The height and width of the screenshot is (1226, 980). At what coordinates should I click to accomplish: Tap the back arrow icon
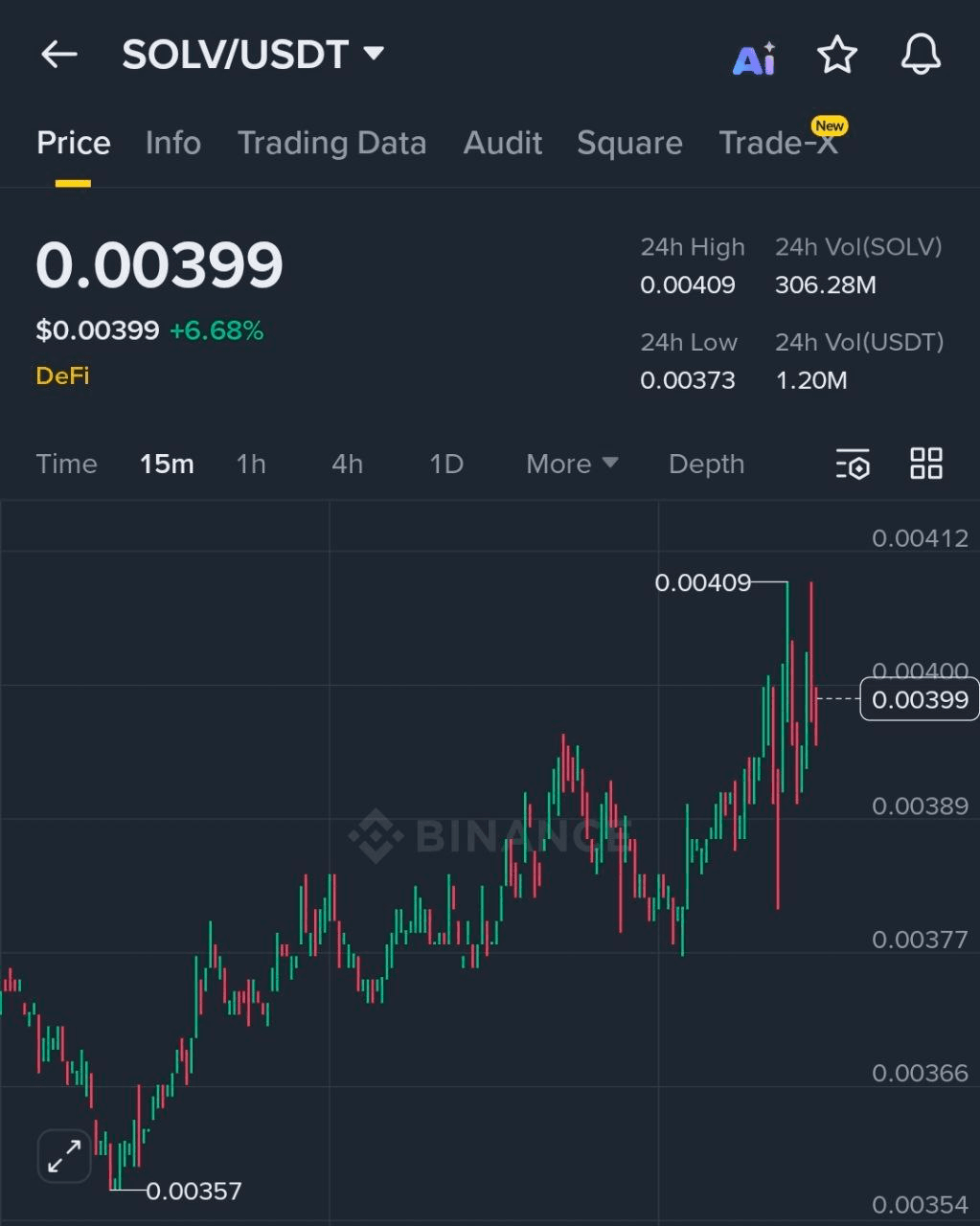(x=58, y=55)
